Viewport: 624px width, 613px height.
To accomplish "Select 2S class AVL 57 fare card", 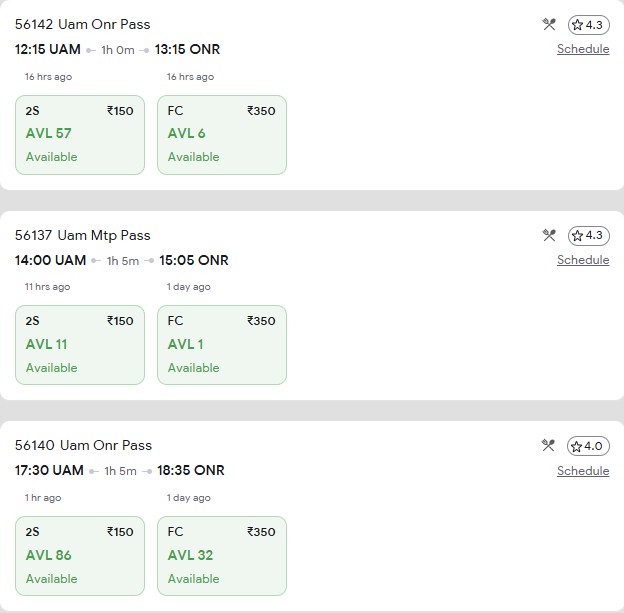I will coord(80,134).
